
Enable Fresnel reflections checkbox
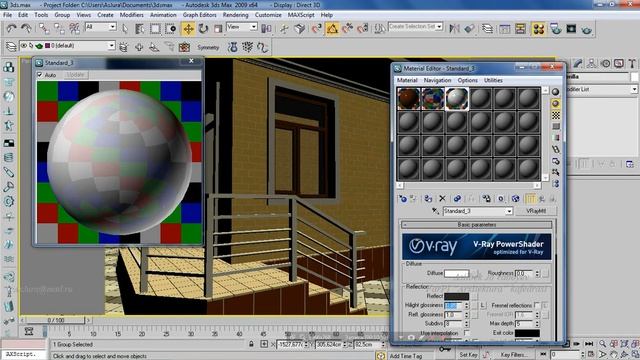coord(537,305)
